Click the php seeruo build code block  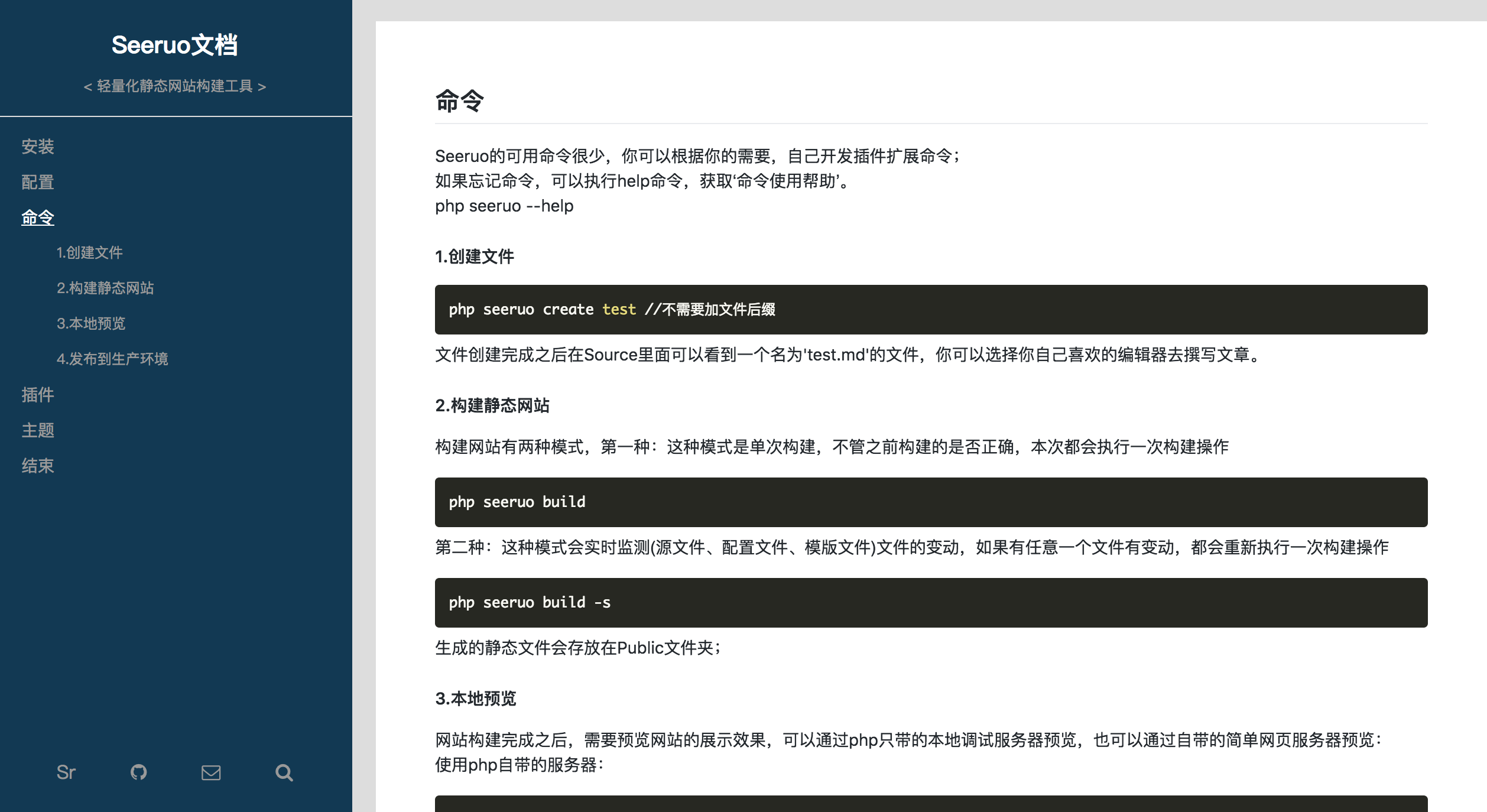[x=931, y=502]
